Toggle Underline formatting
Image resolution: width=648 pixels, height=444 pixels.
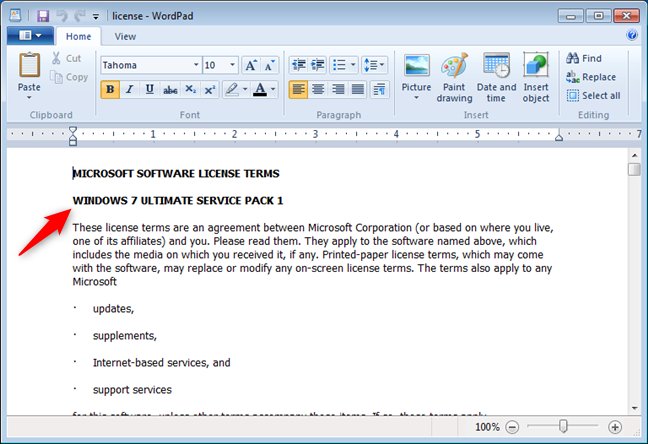pos(150,89)
